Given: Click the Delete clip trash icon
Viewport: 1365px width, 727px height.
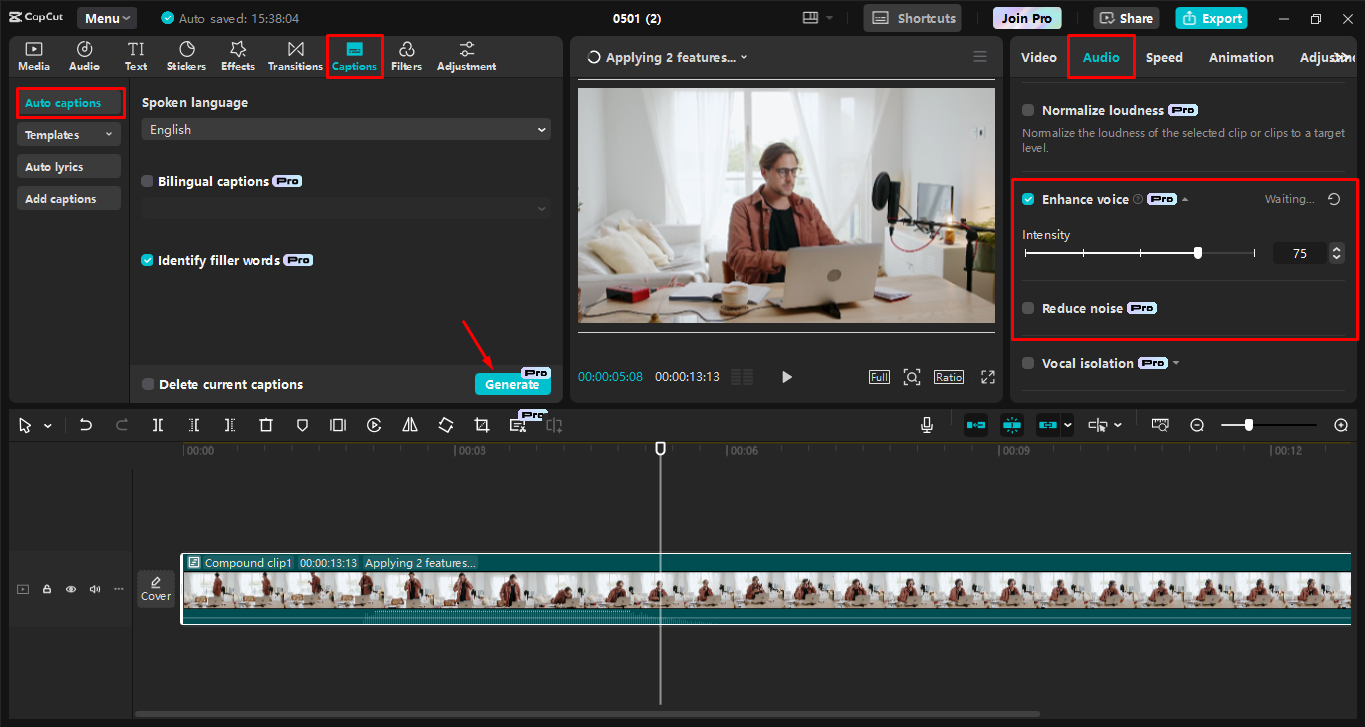Looking at the screenshot, I should (x=265, y=424).
